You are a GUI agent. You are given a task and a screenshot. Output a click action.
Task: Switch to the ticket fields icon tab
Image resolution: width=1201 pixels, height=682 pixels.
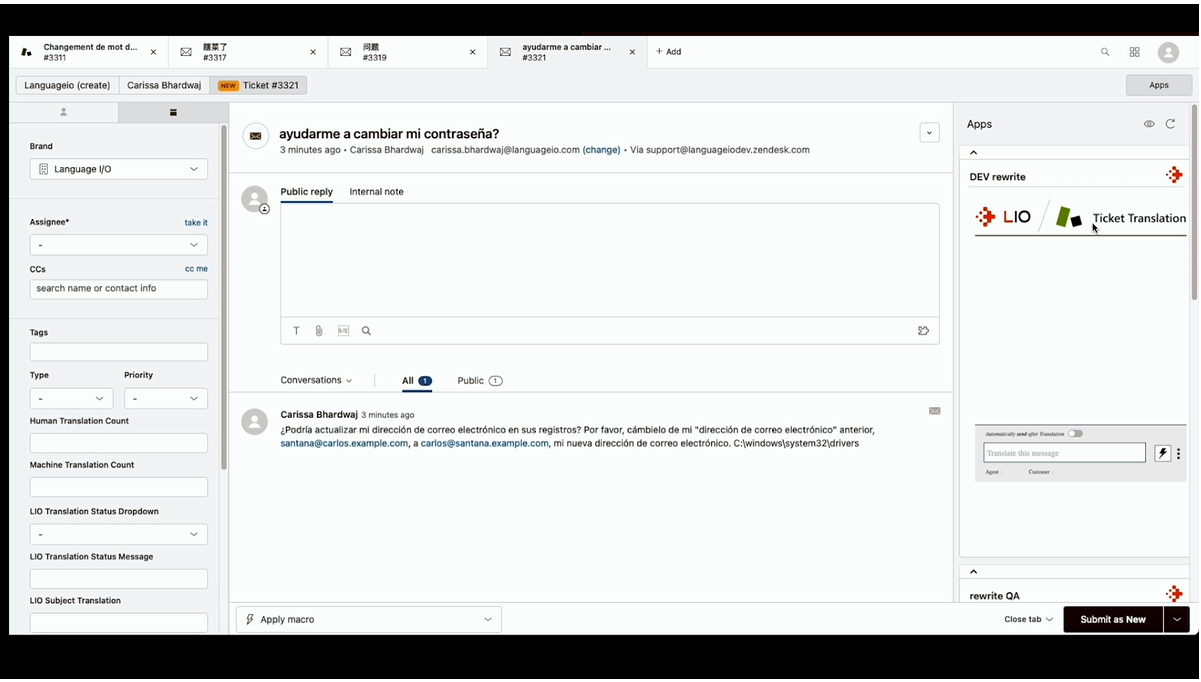coord(173,112)
